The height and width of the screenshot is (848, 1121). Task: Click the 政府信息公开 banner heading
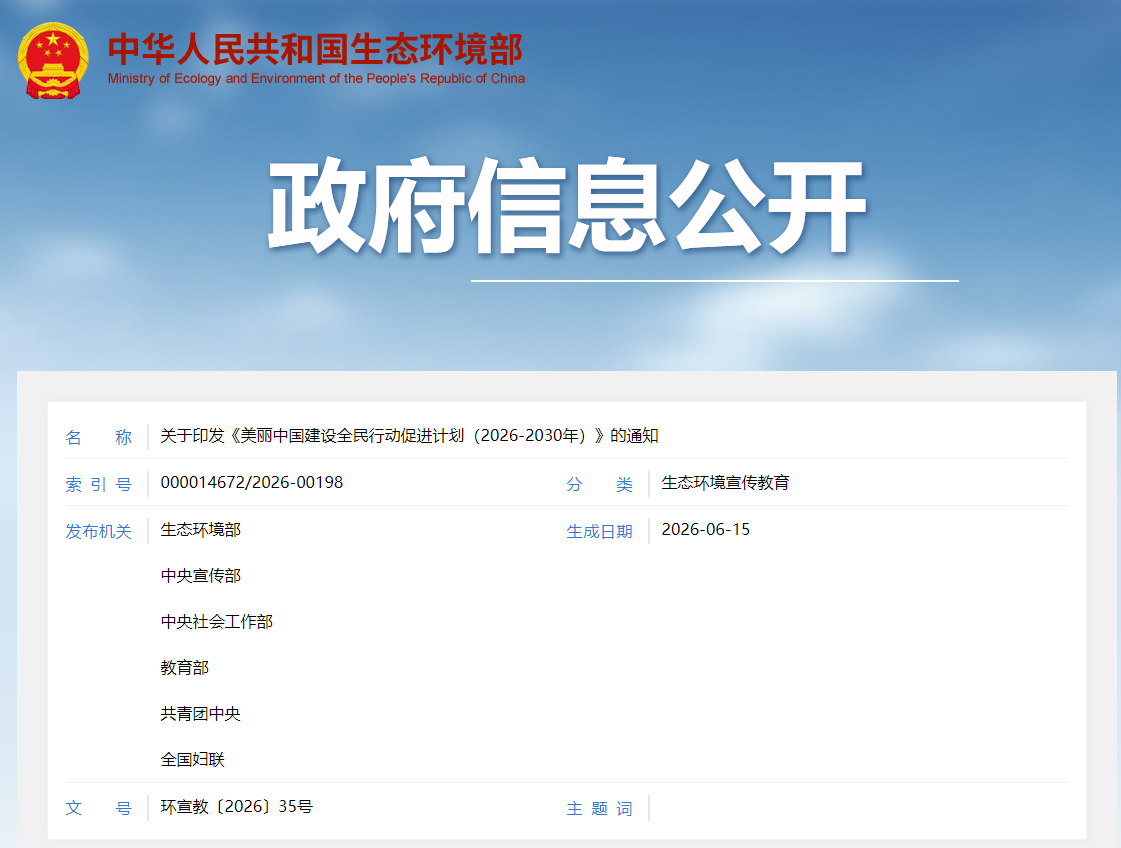[567, 206]
